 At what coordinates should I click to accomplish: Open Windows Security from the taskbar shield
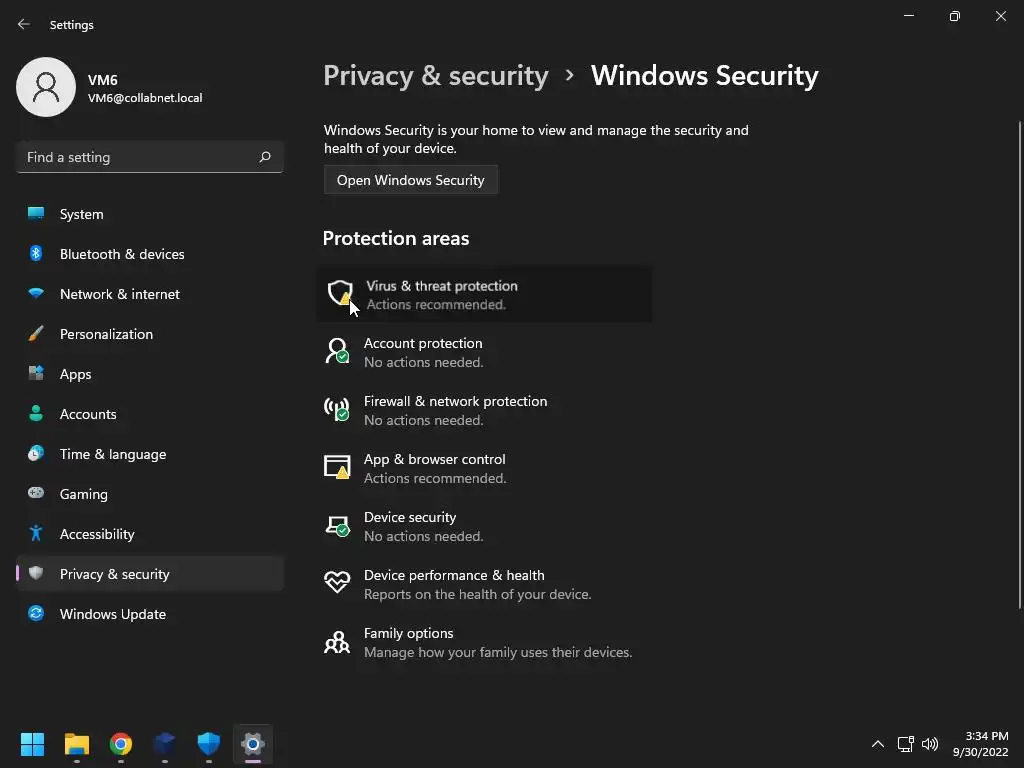click(208, 744)
